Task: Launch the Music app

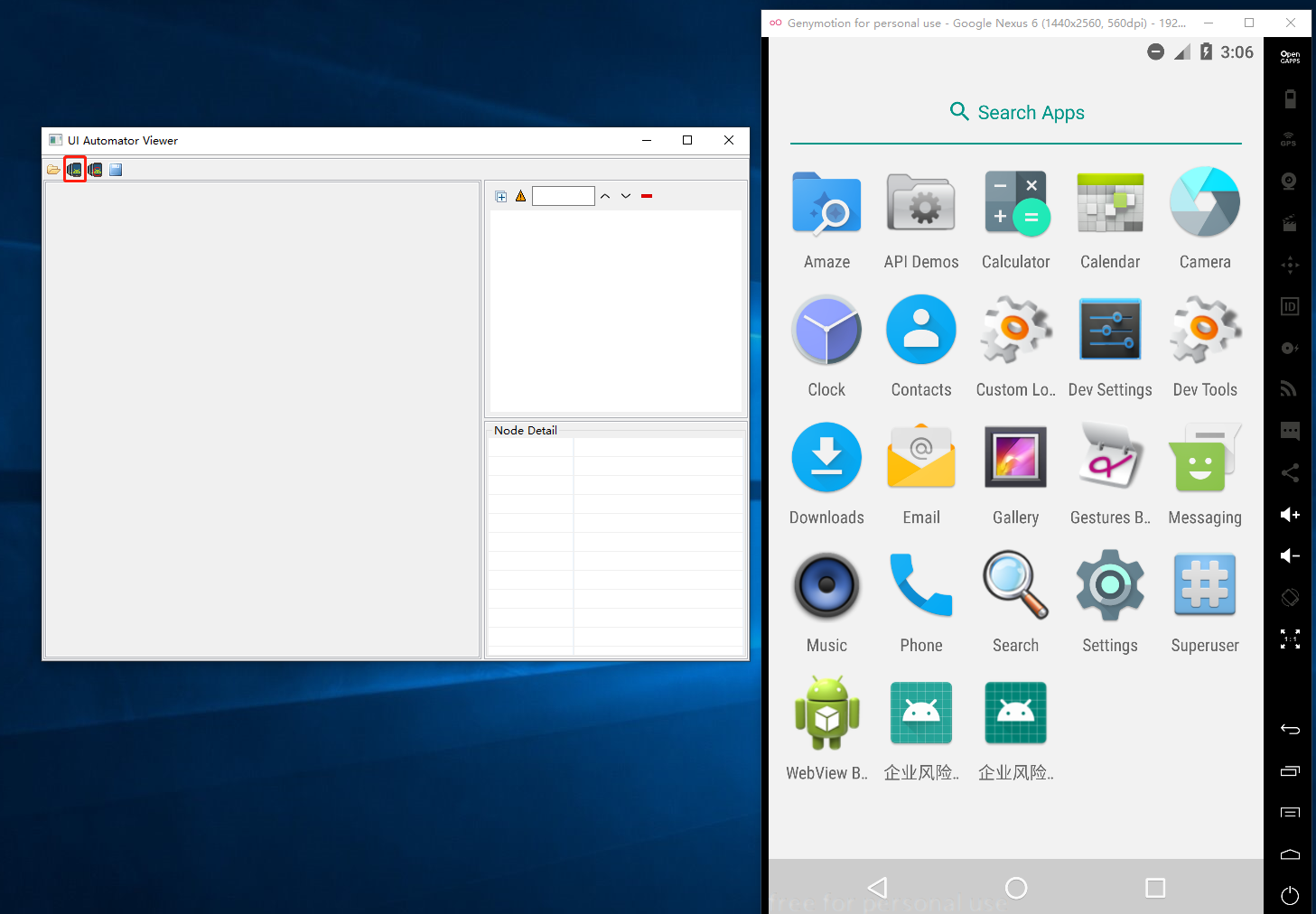Action: pyautogui.click(x=826, y=603)
